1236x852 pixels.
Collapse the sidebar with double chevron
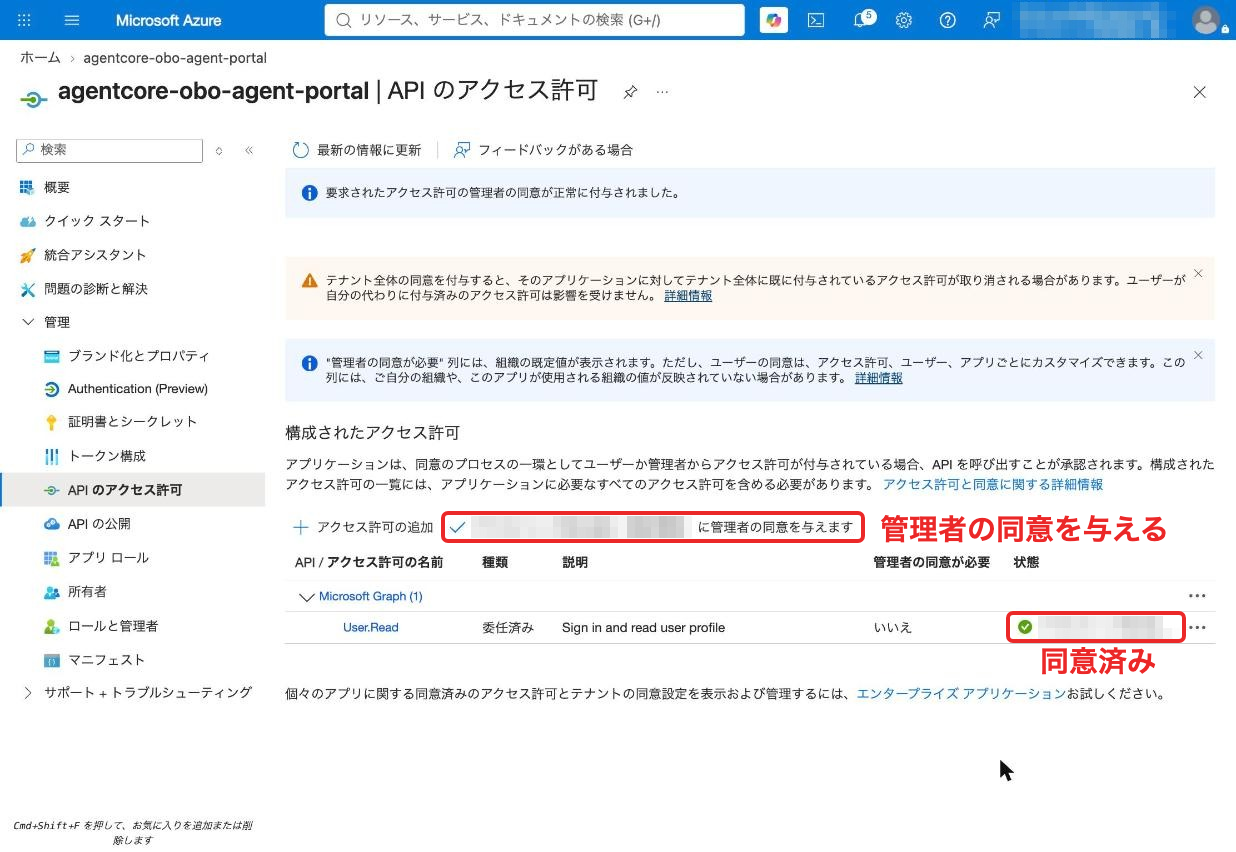[249, 150]
